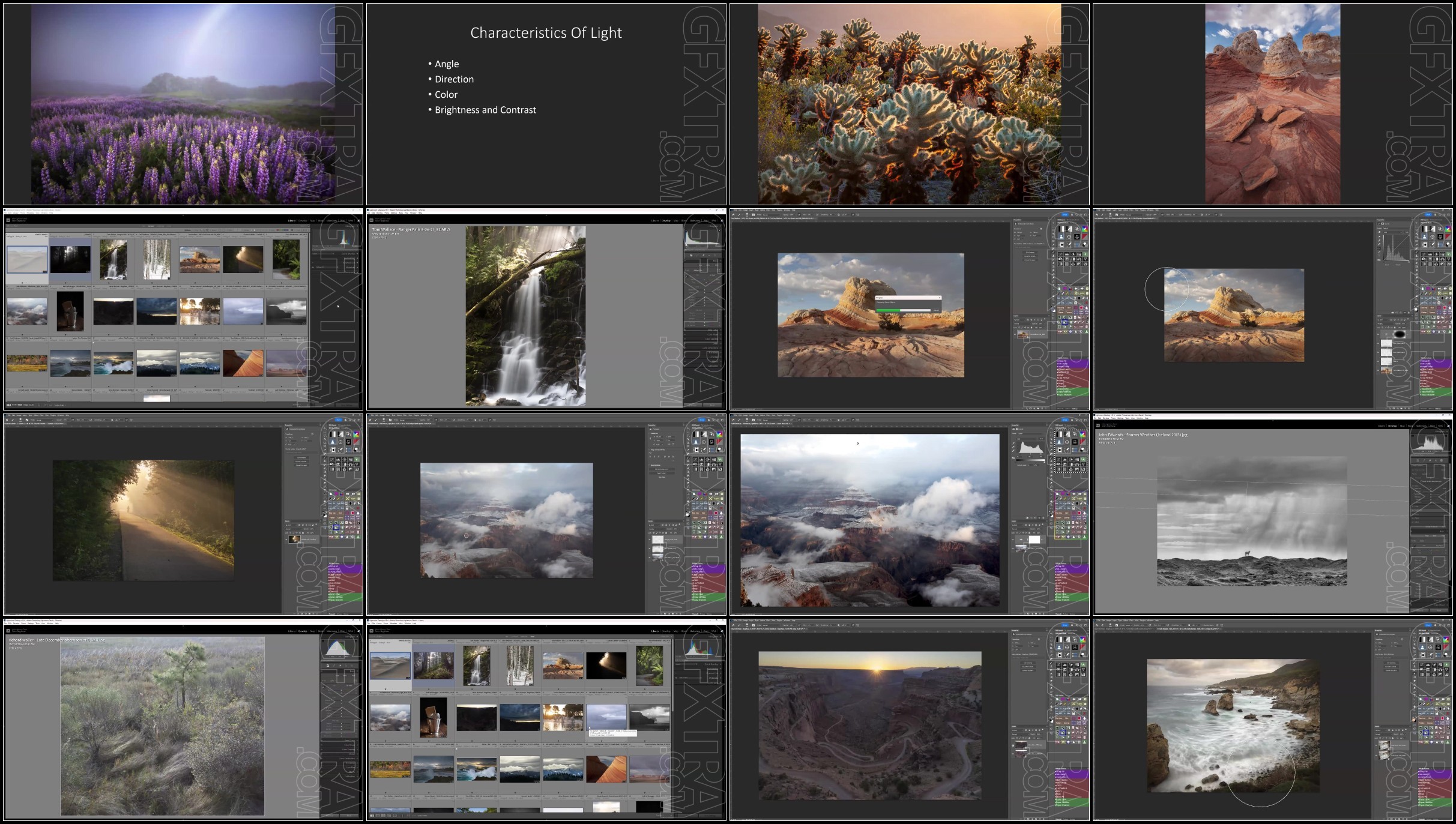Viewport: 1456px width, 824px height.
Task: Click the Home icon in the brush-circle Photoshop frame
Action: [x=1098, y=214]
